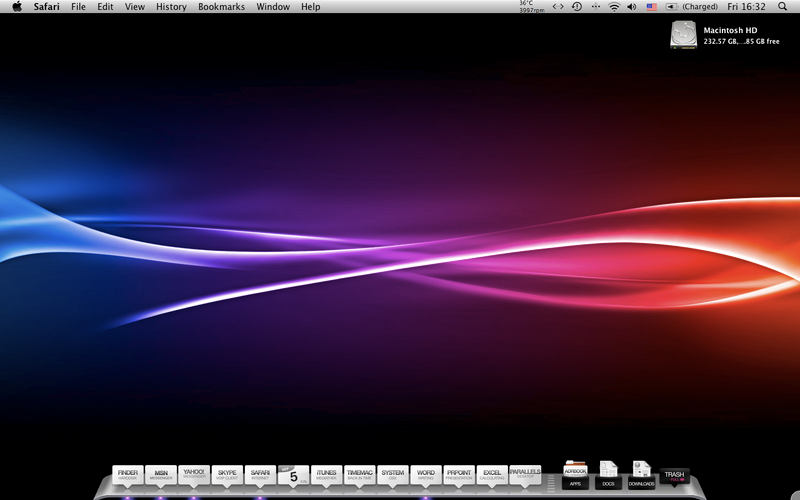The width and height of the screenshot is (800, 500).
Task: Click the Wi-Fi status icon
Action: 613,7
